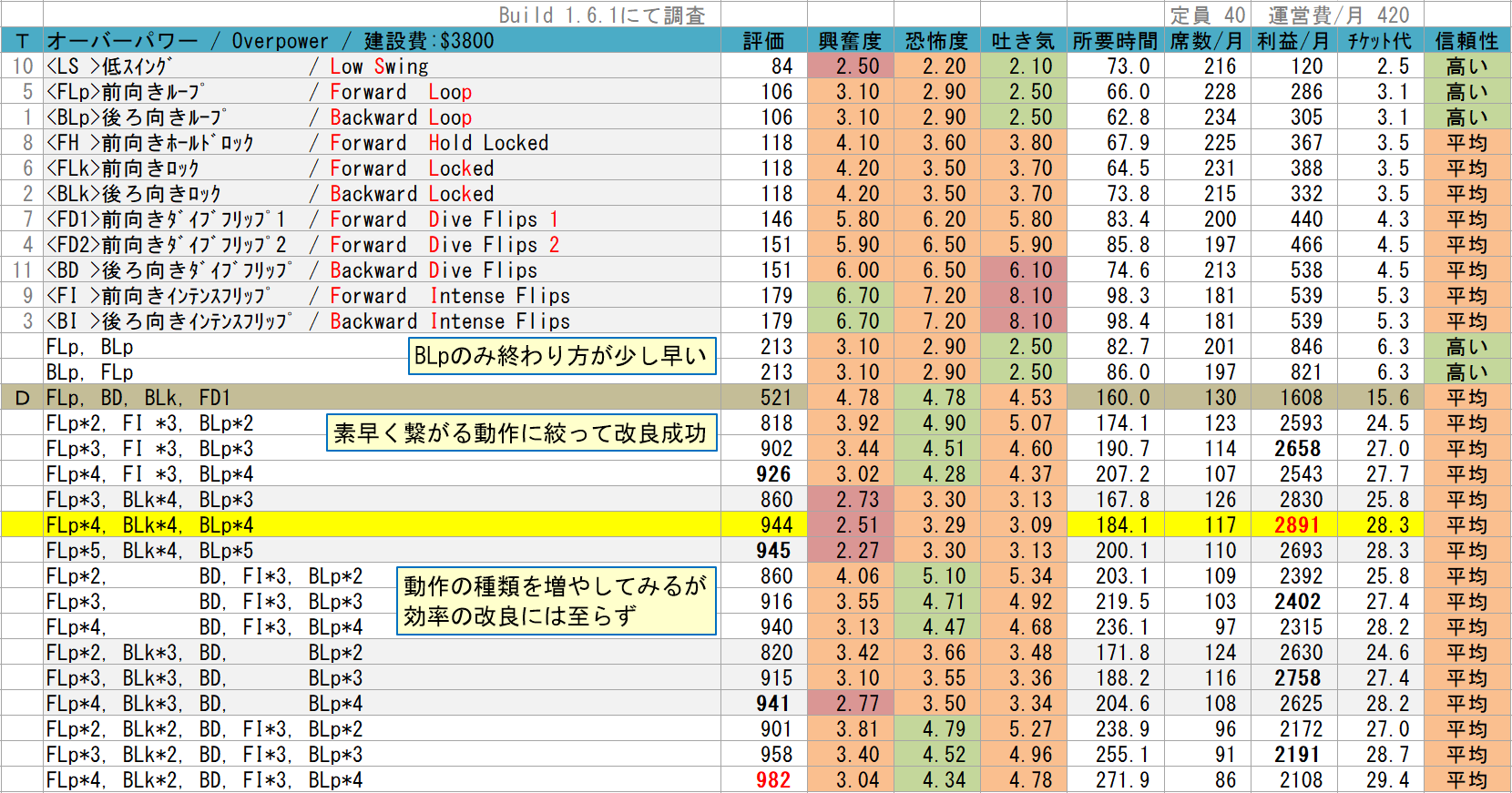1512x793 pixels.
Task: Select the highlighted FLp*4, BLk*4, BLp*4 cell
Action: point(383,525)
